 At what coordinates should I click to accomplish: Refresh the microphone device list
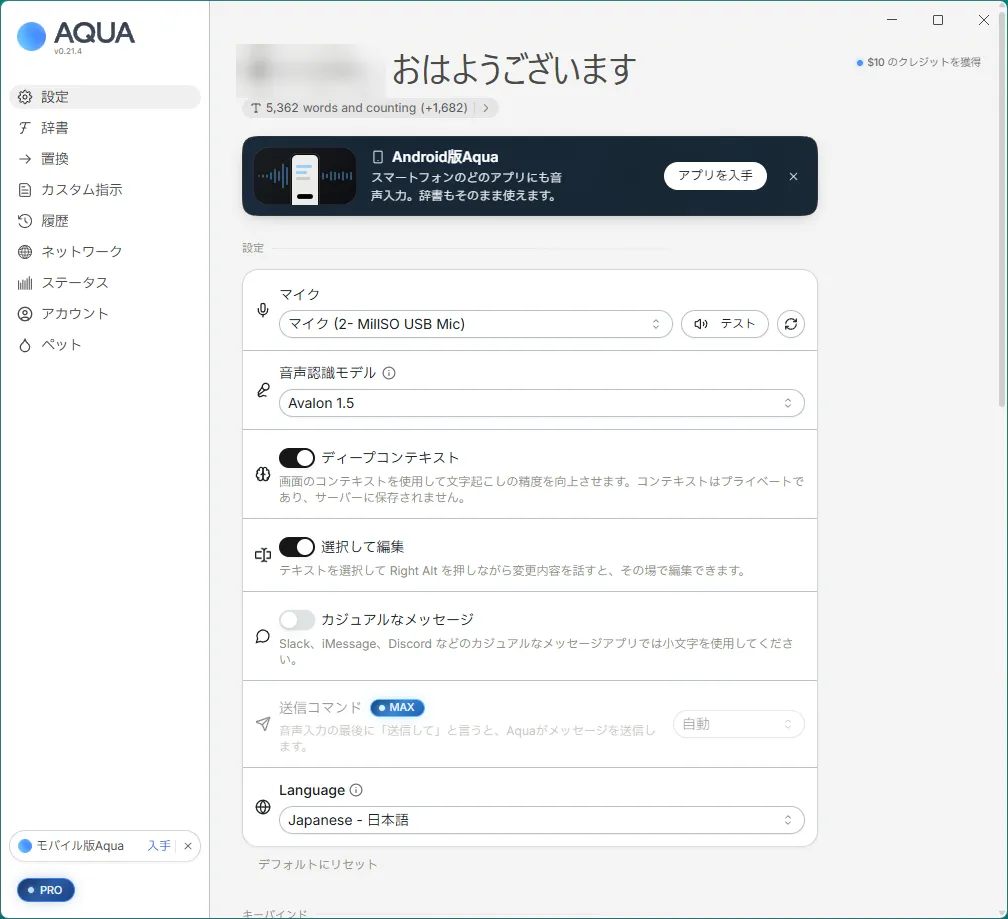coord(791,324)
